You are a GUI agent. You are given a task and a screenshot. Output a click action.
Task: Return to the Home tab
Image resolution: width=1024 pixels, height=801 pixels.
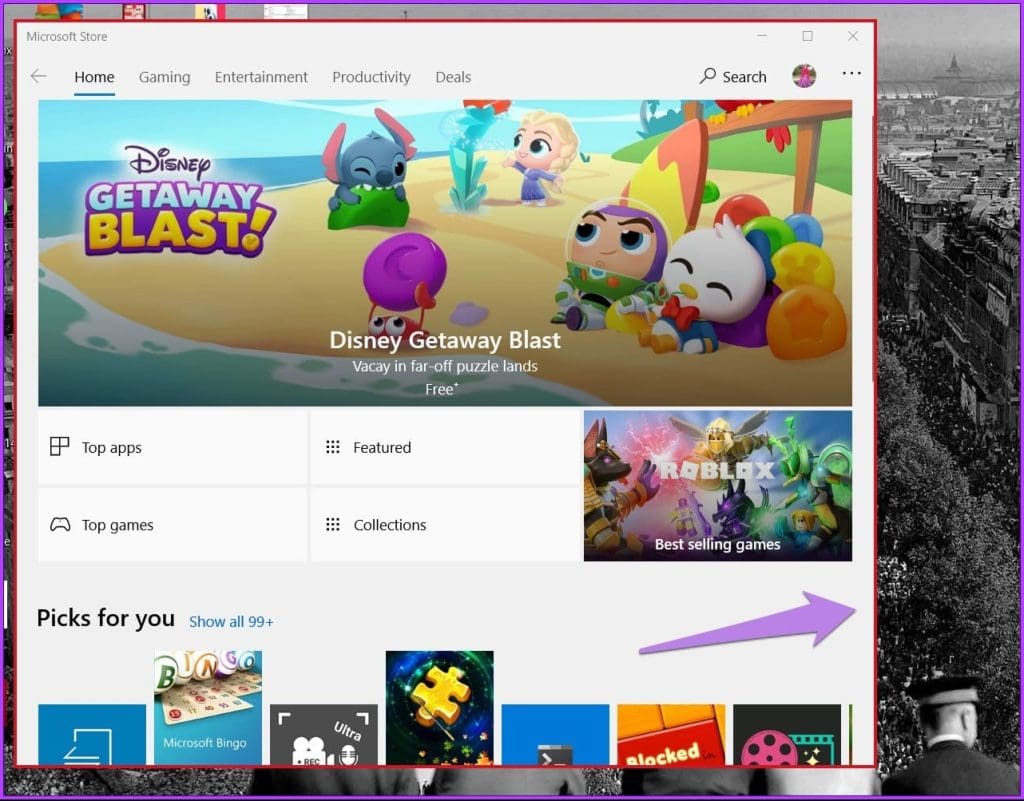point(94,77)
